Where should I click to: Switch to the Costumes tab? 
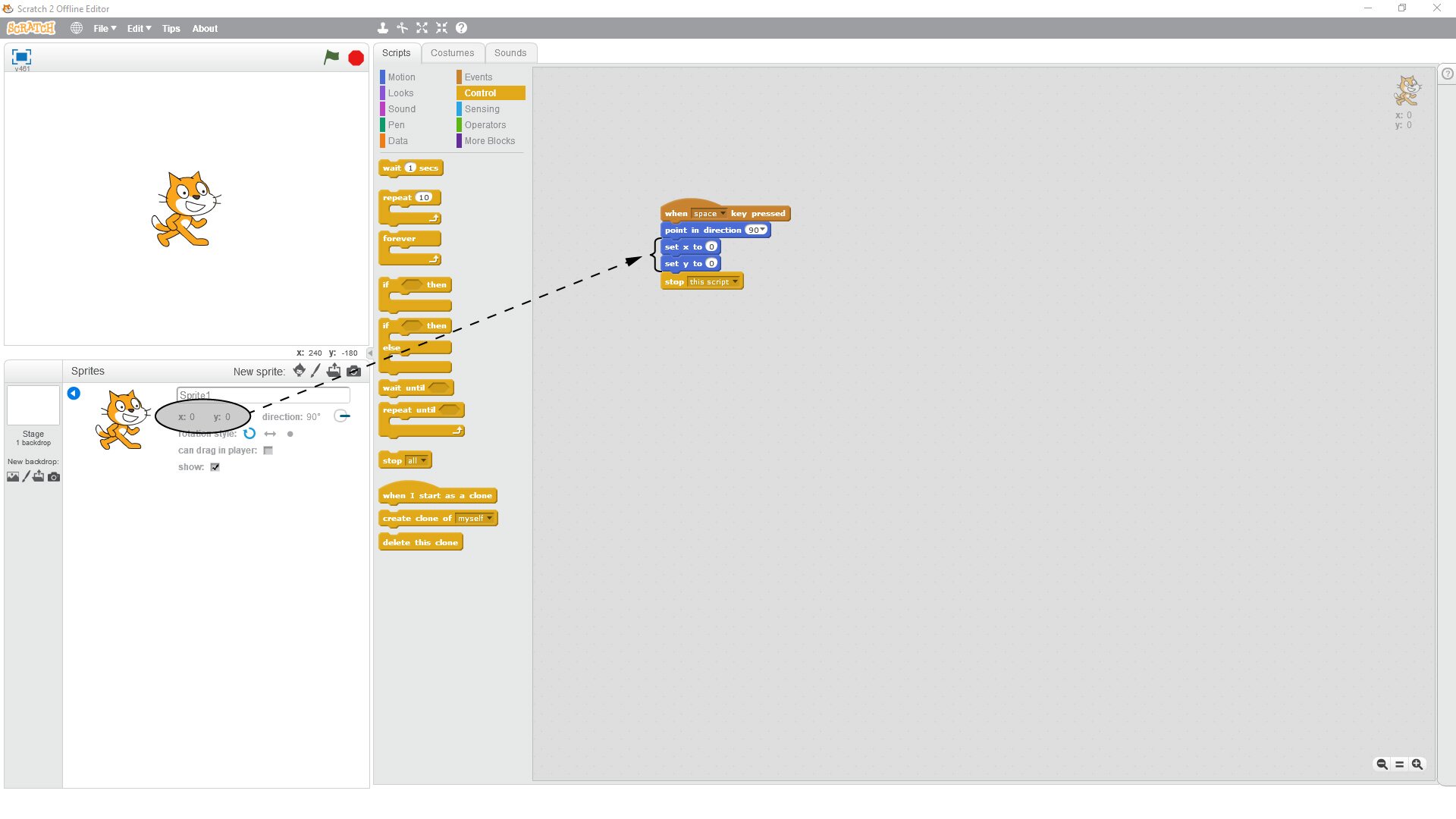click(452, 53)
